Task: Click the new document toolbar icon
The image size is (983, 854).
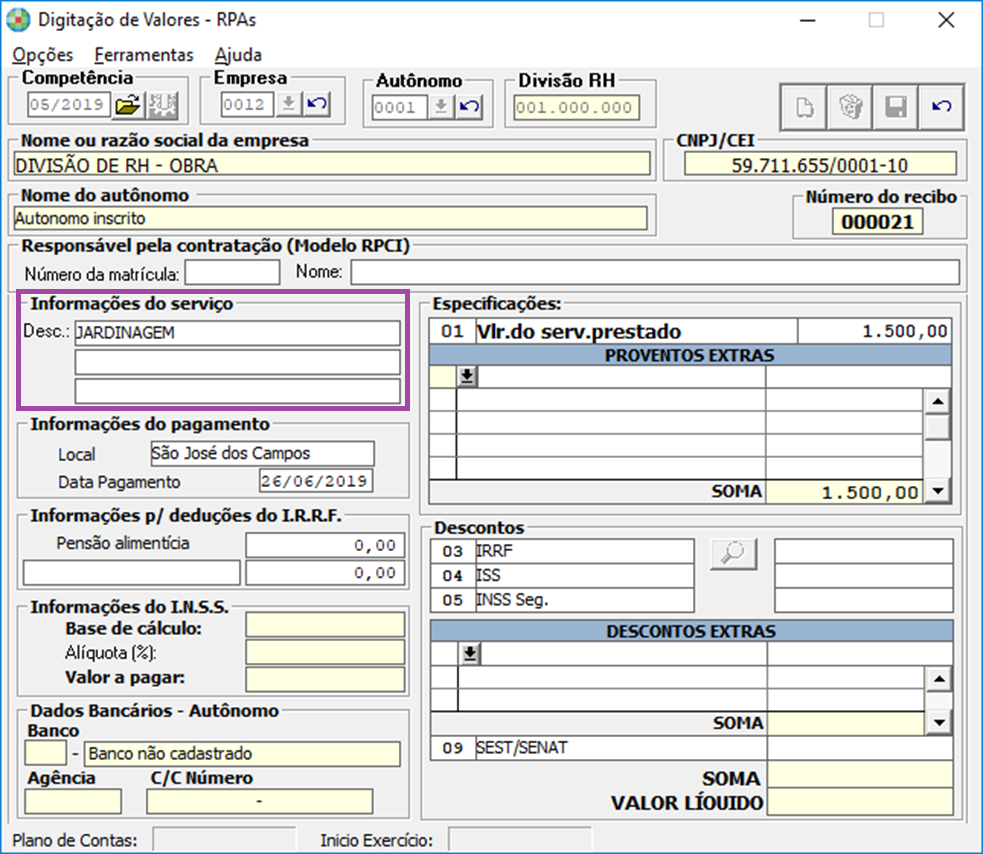Action: (x=803, y=108)
